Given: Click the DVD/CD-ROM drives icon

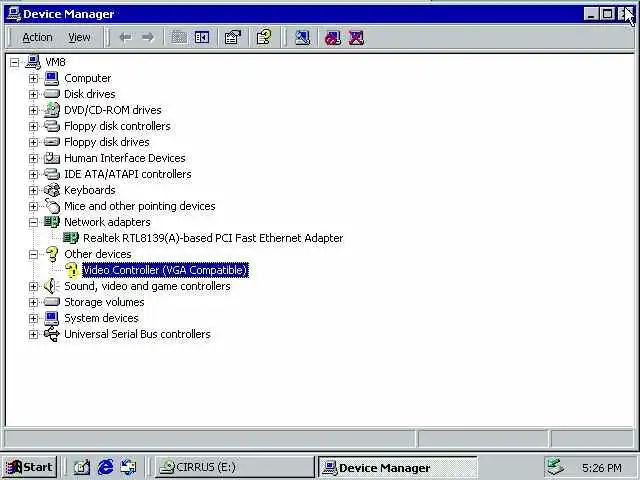Looking at the screenshot, I should click(52, 110).
